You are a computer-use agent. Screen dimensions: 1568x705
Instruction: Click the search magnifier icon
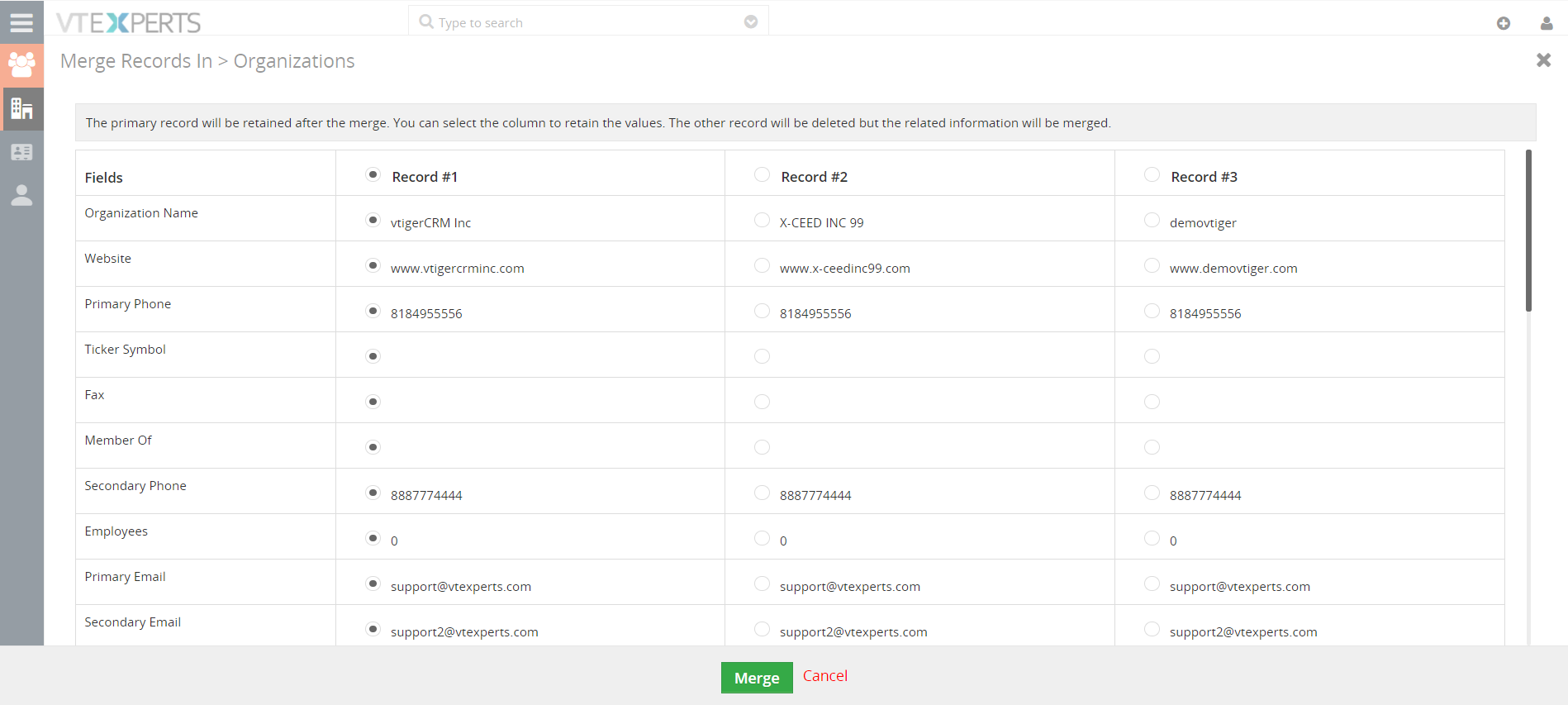click(x=426, y=21)
